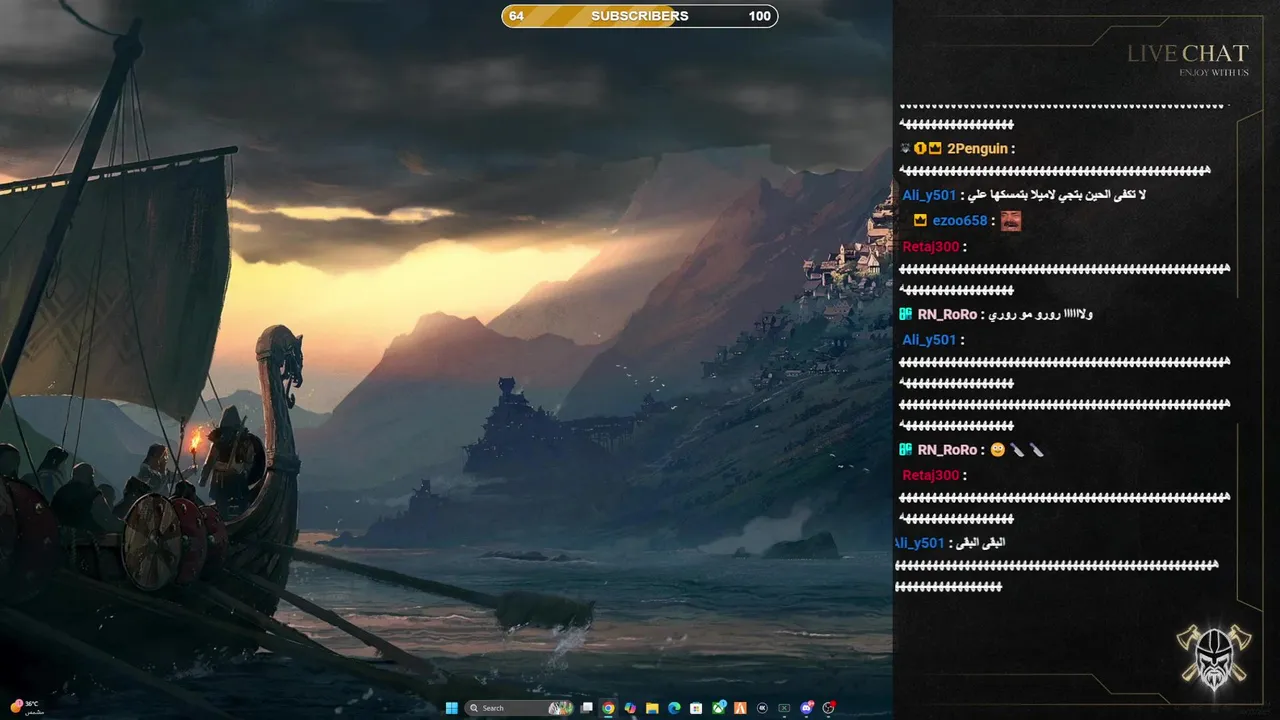Launch Copilot from the taskbar
The height and width of the screenshot is (720, 1280).
pyautogui.click(x=630, y=708)
